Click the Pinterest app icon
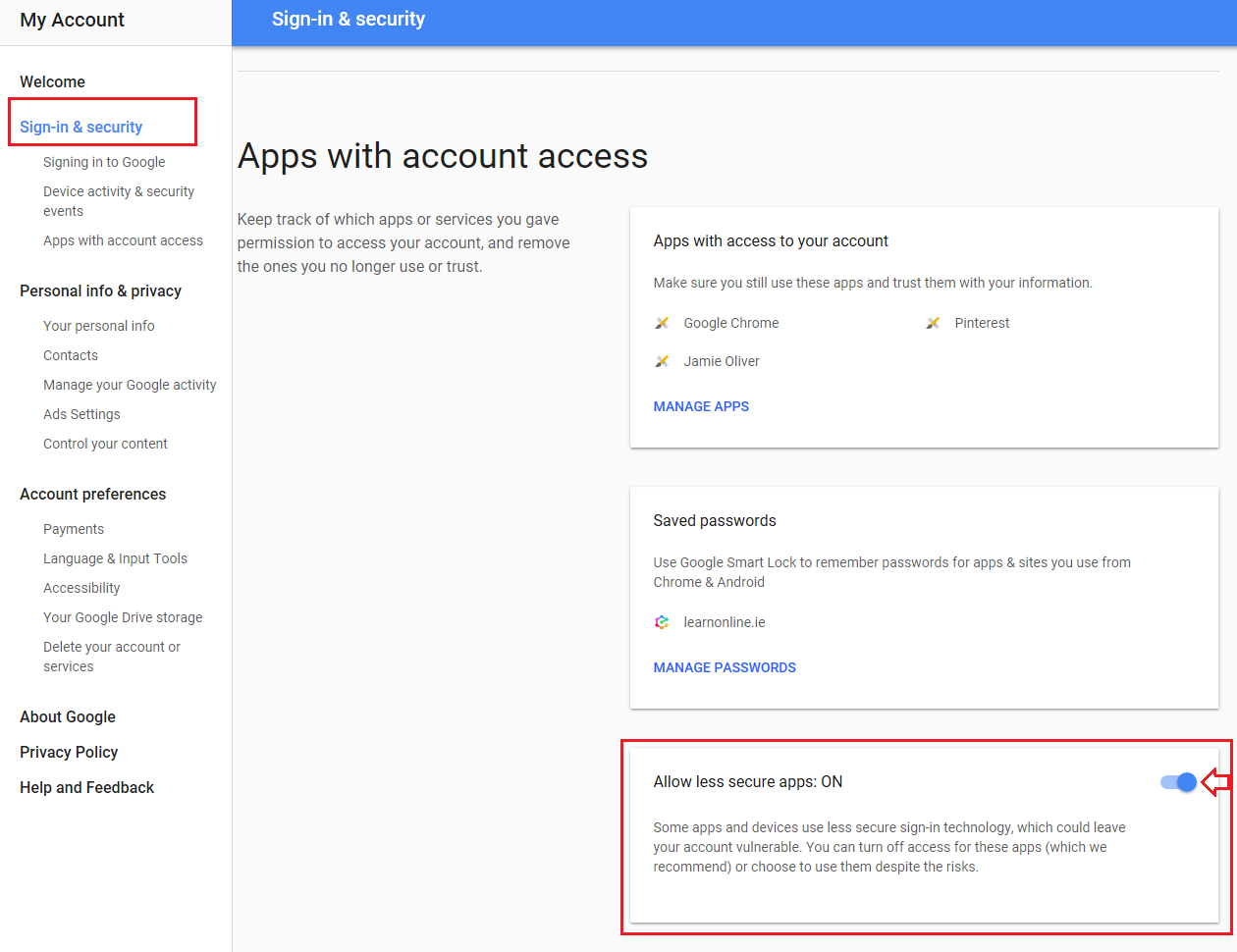Screen dimensions: 1237x952 click(933, 323)
